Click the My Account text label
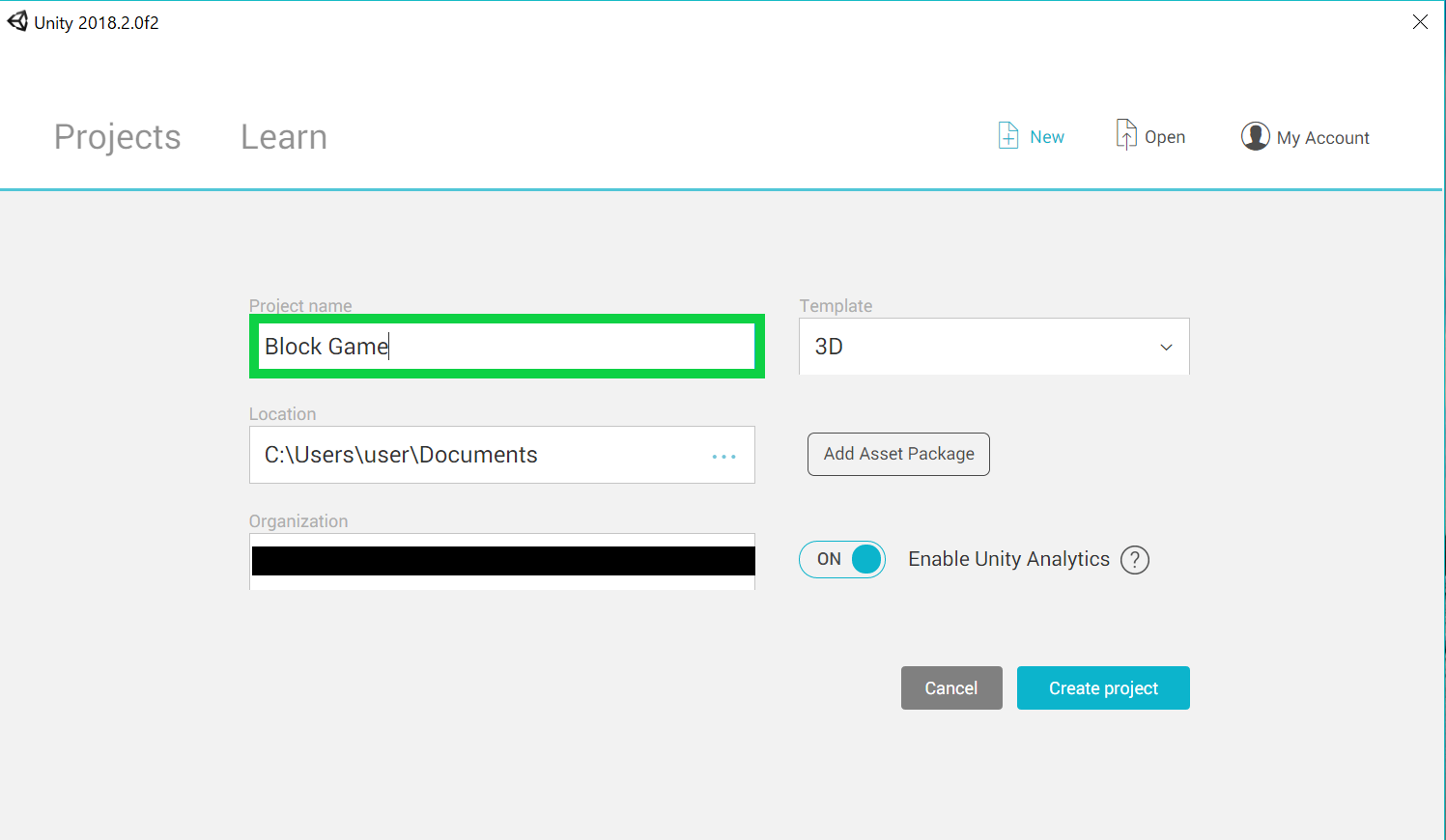 [x=1322, y=138]
